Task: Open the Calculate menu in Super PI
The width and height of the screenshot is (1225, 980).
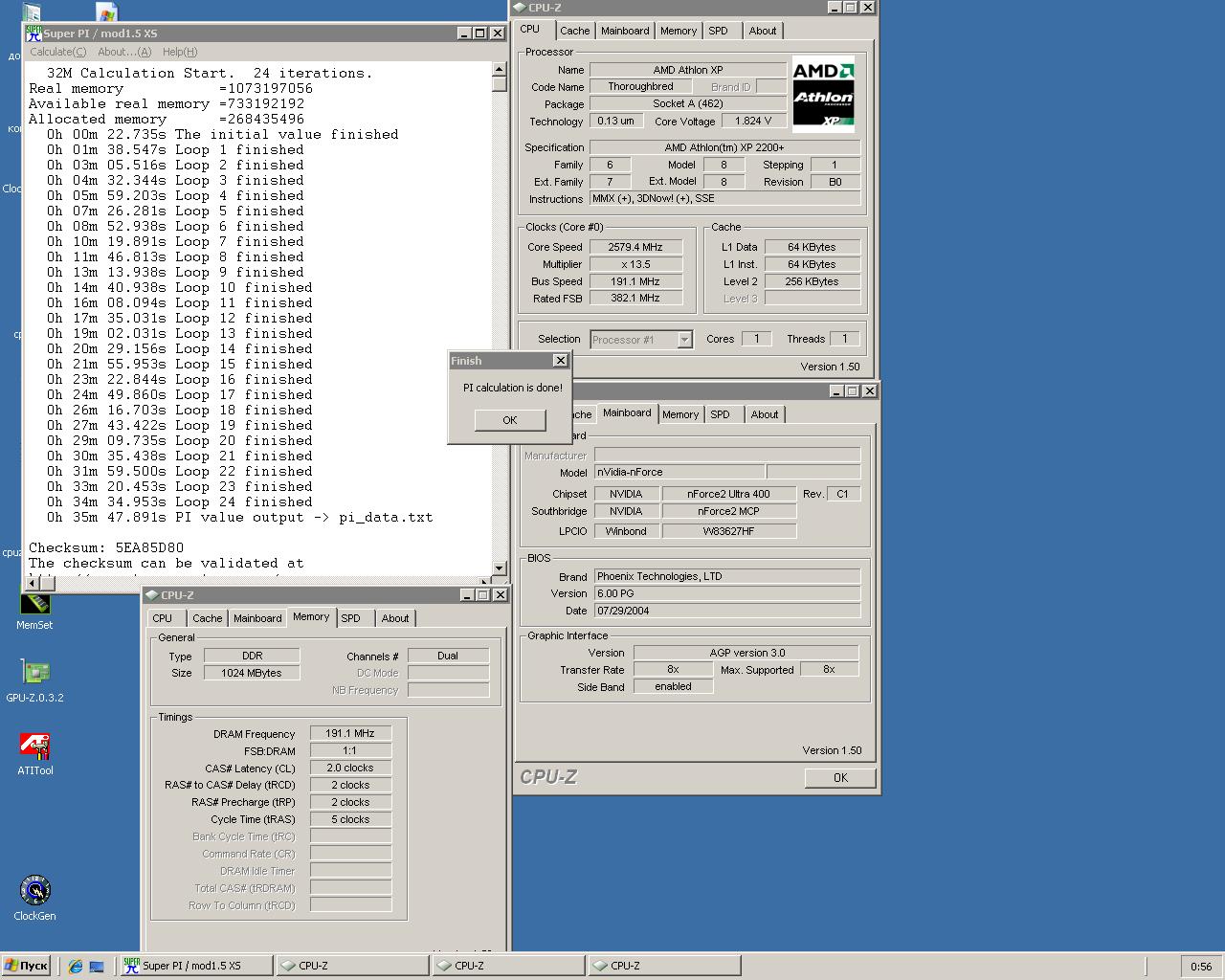Action: (57, 52)
